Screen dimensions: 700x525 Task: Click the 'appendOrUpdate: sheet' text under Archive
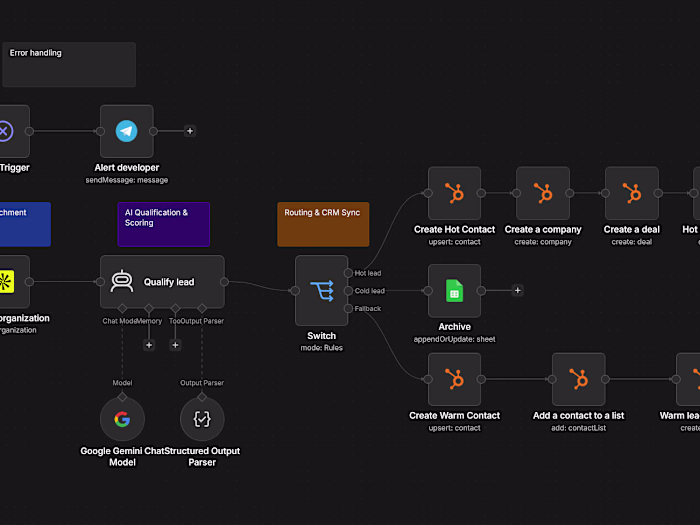454,339
